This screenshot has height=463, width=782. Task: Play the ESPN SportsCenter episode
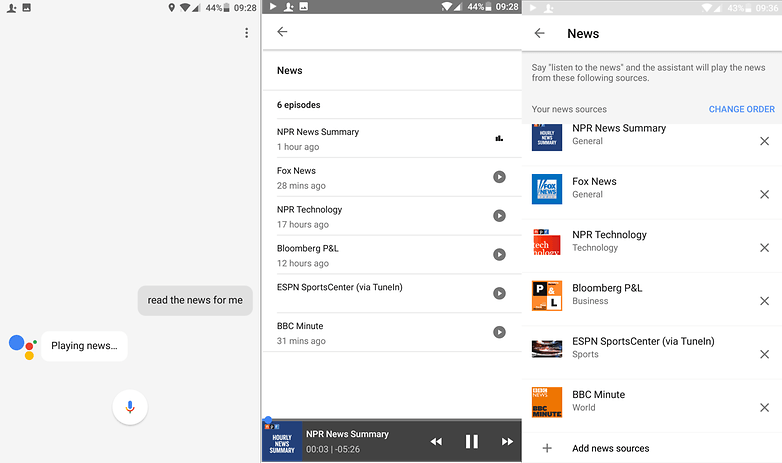click(499, 293)
